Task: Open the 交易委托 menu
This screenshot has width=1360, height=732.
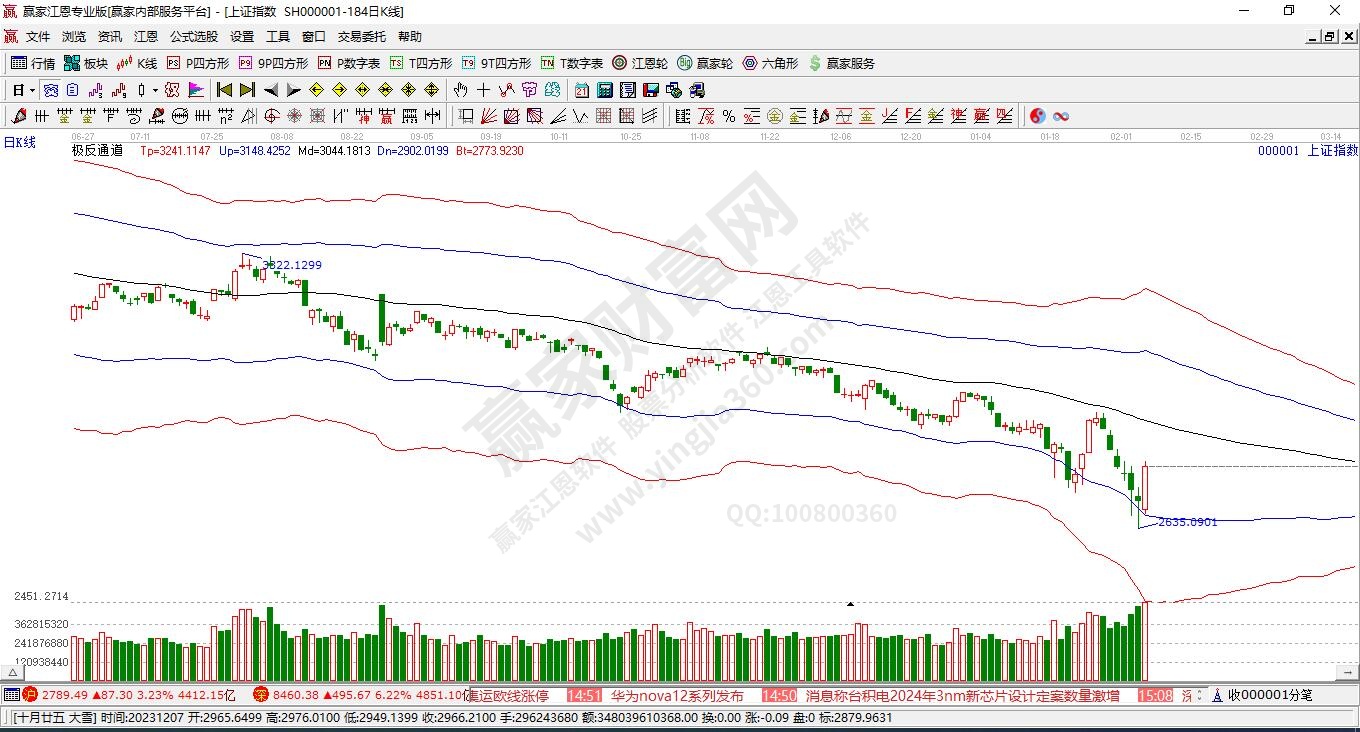Action: click(361, 37)
